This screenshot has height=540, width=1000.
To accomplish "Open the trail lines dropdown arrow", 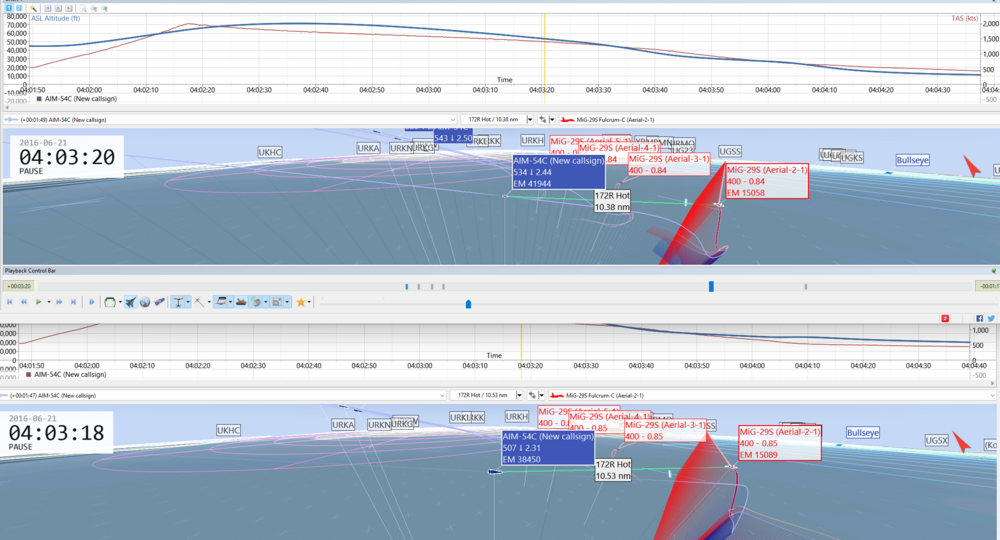I will coord(209,302).
